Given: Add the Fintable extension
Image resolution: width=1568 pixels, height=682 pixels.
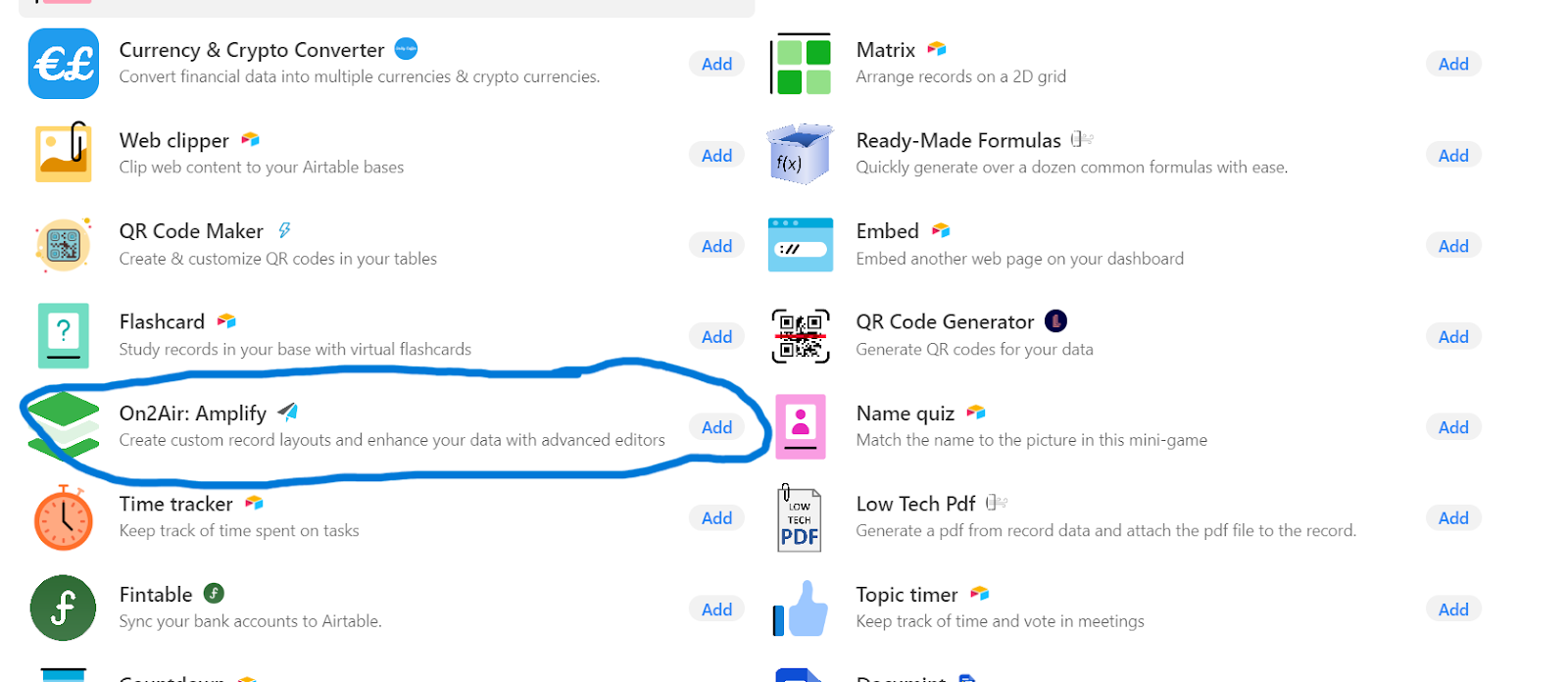Looking at the screenshot, I should click(x=716, y=609).
